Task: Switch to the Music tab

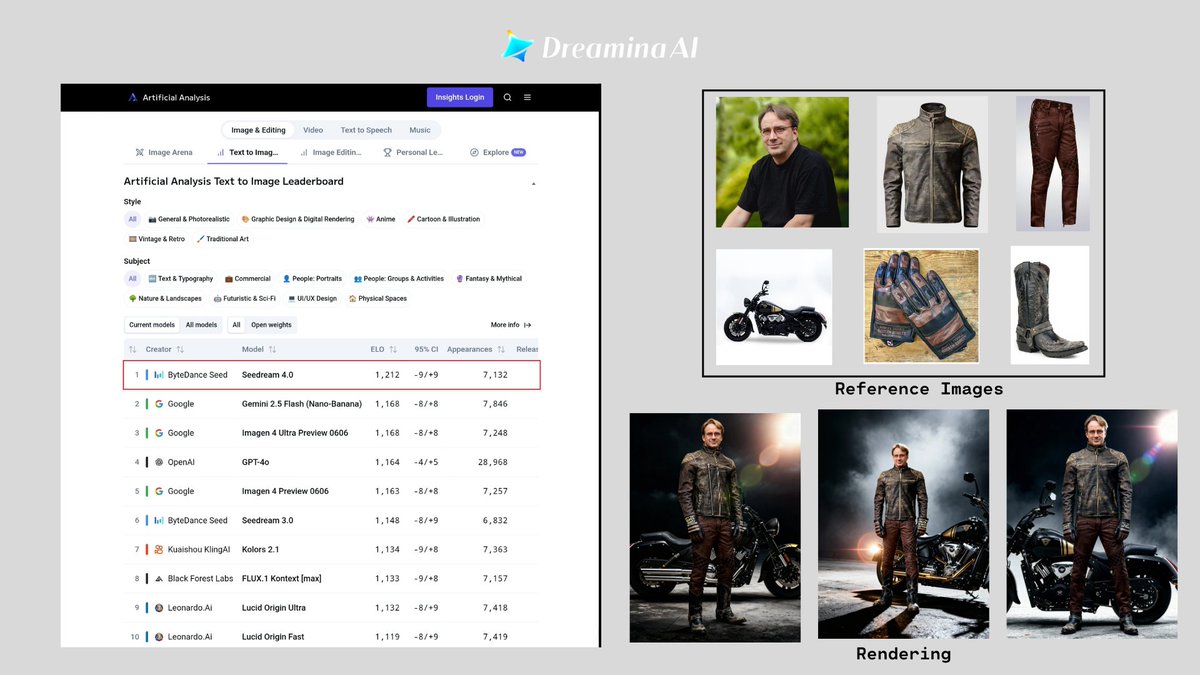Action: pyautogui.click(x=420, y=130)
